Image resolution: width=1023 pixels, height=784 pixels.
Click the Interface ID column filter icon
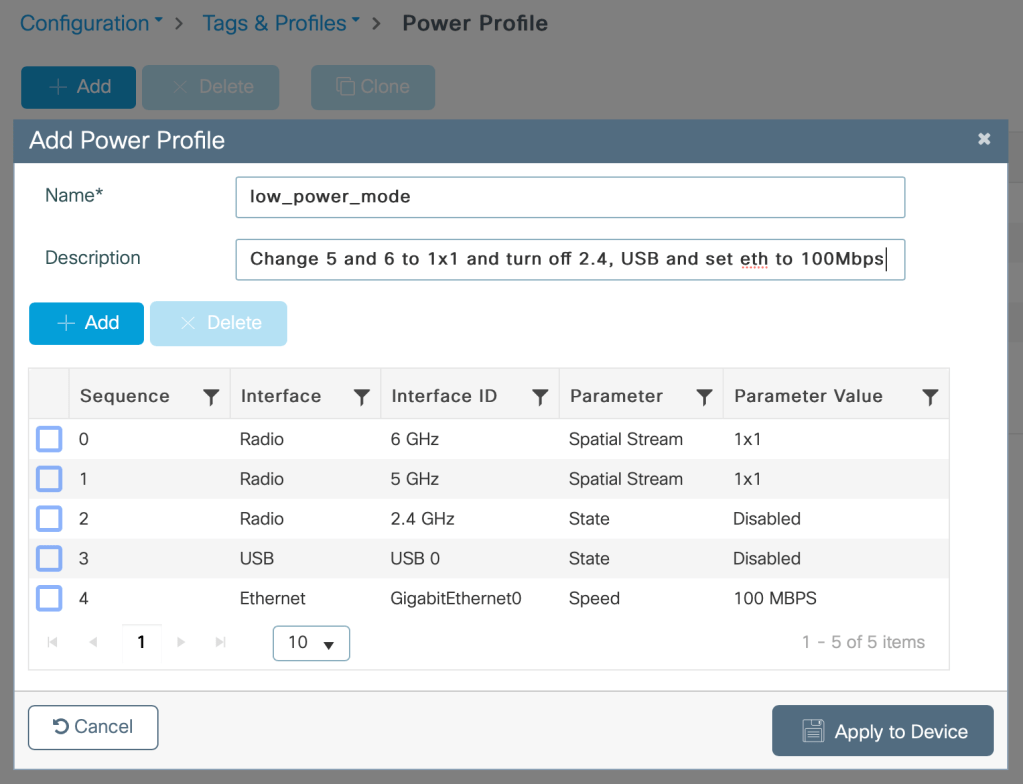(x=540, y=397)
